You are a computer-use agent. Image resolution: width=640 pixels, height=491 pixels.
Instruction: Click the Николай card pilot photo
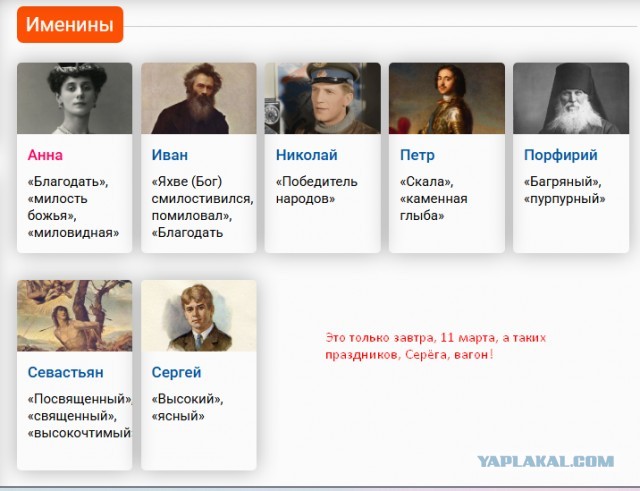[x=322, y=98]
